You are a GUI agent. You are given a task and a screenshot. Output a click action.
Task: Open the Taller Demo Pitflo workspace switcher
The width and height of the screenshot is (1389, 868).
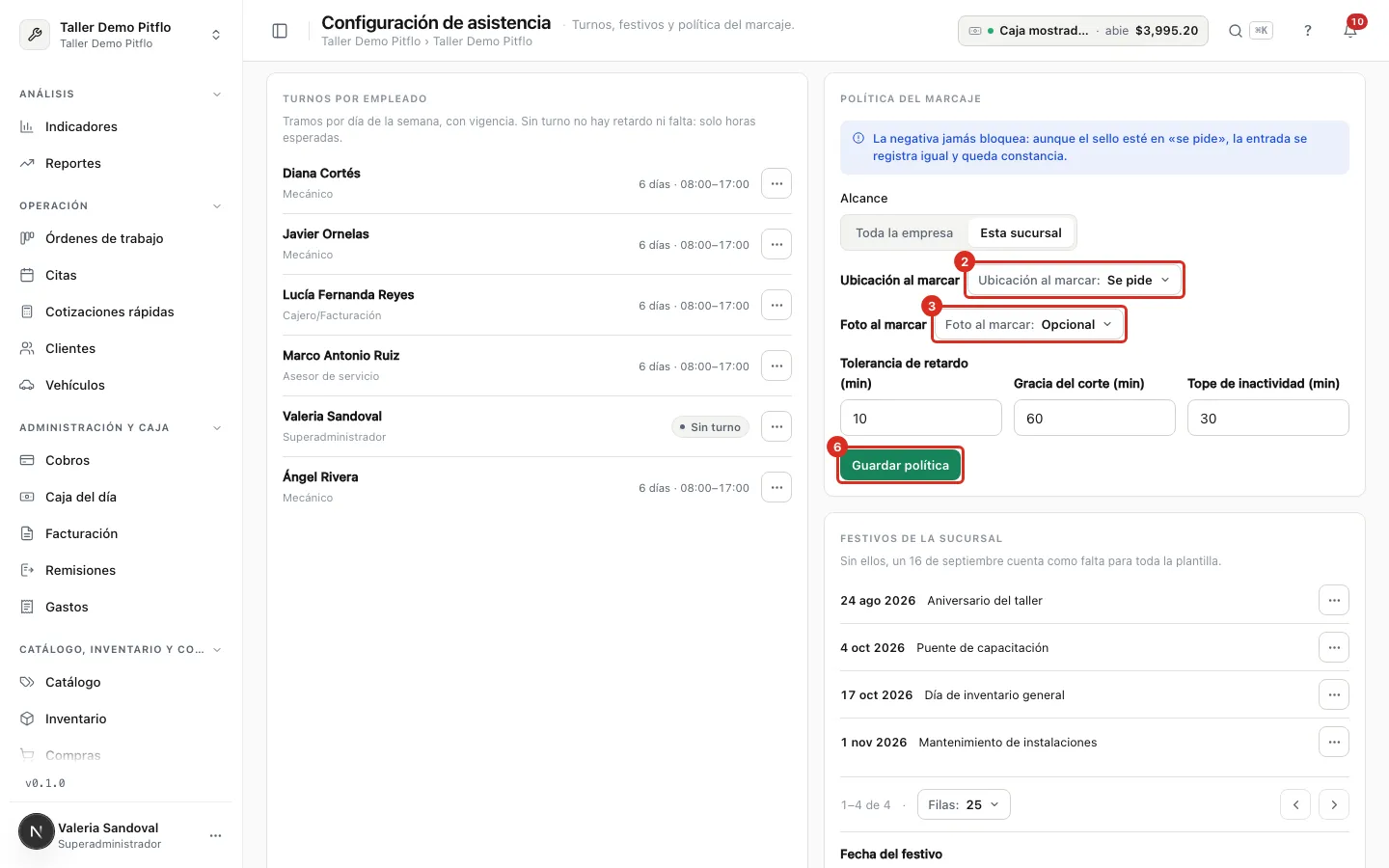[122, 35]
